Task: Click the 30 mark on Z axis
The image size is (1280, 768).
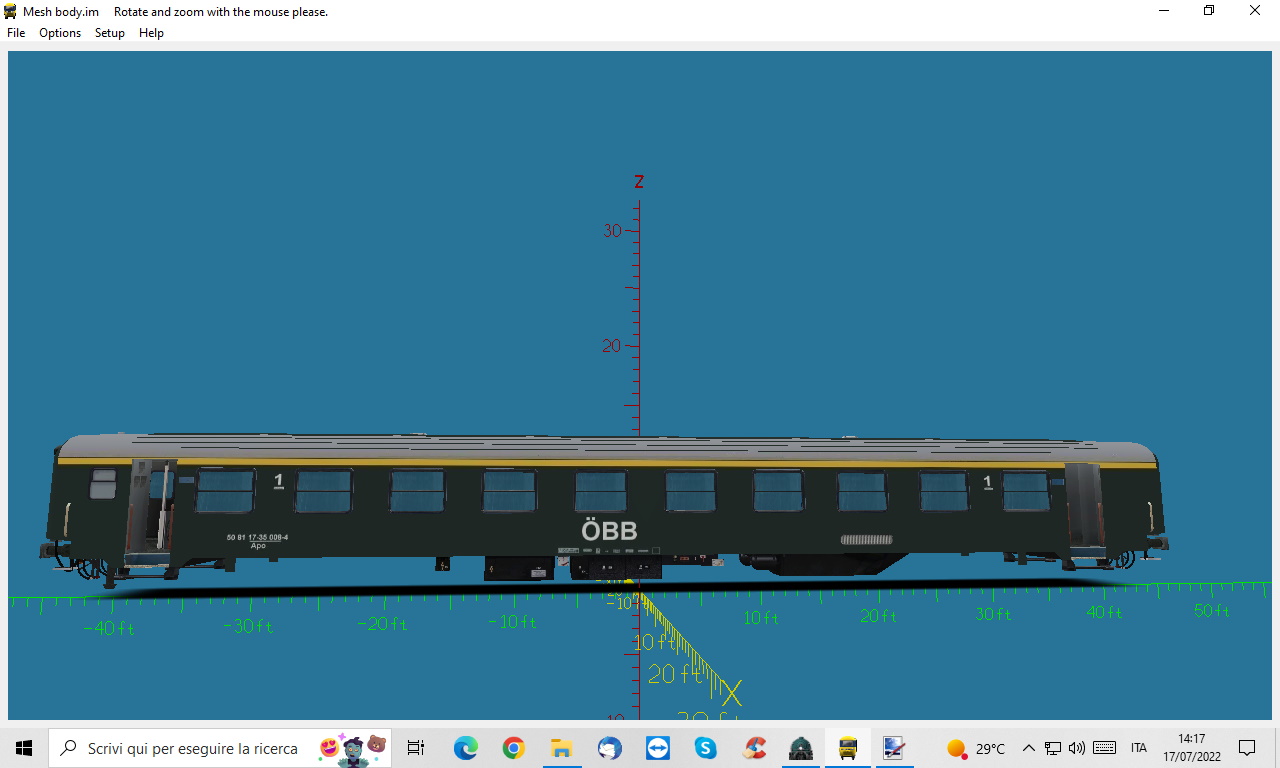Action: [612, 230]
